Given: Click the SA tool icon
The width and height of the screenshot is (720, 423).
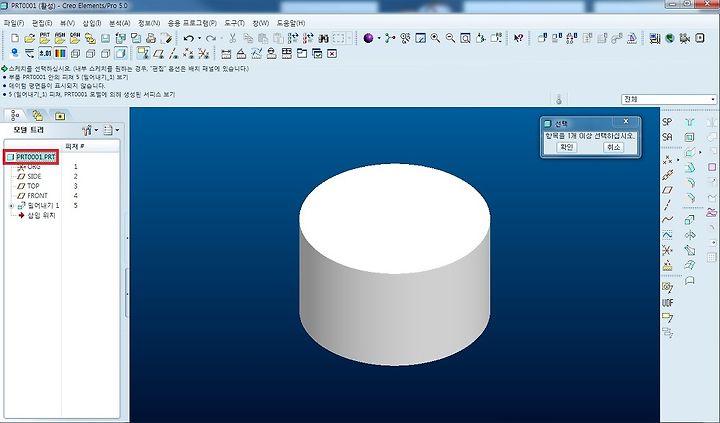Looking at the screenshot, I should pos(667,137).
